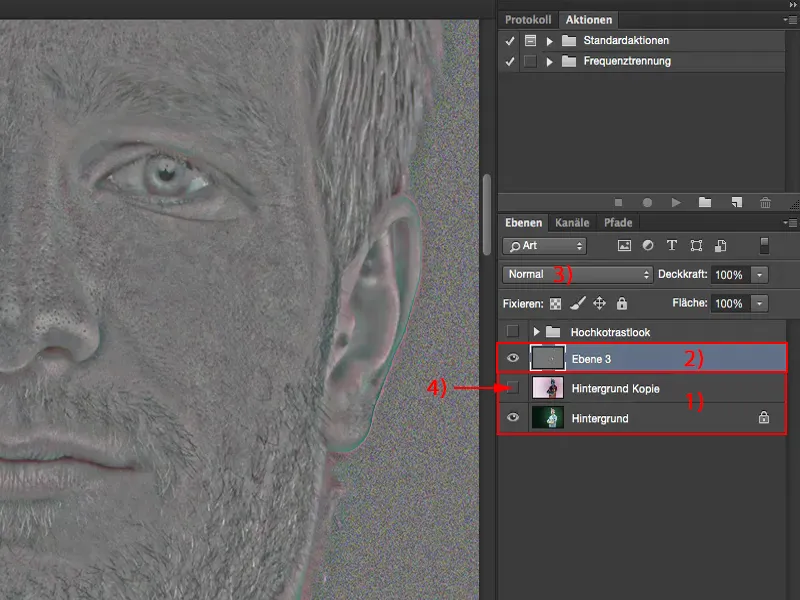Image resolution: width=800 pixels, height=600 pixels.
Task: Click the Deckkraft label
Action: click(x=683, y=274)
